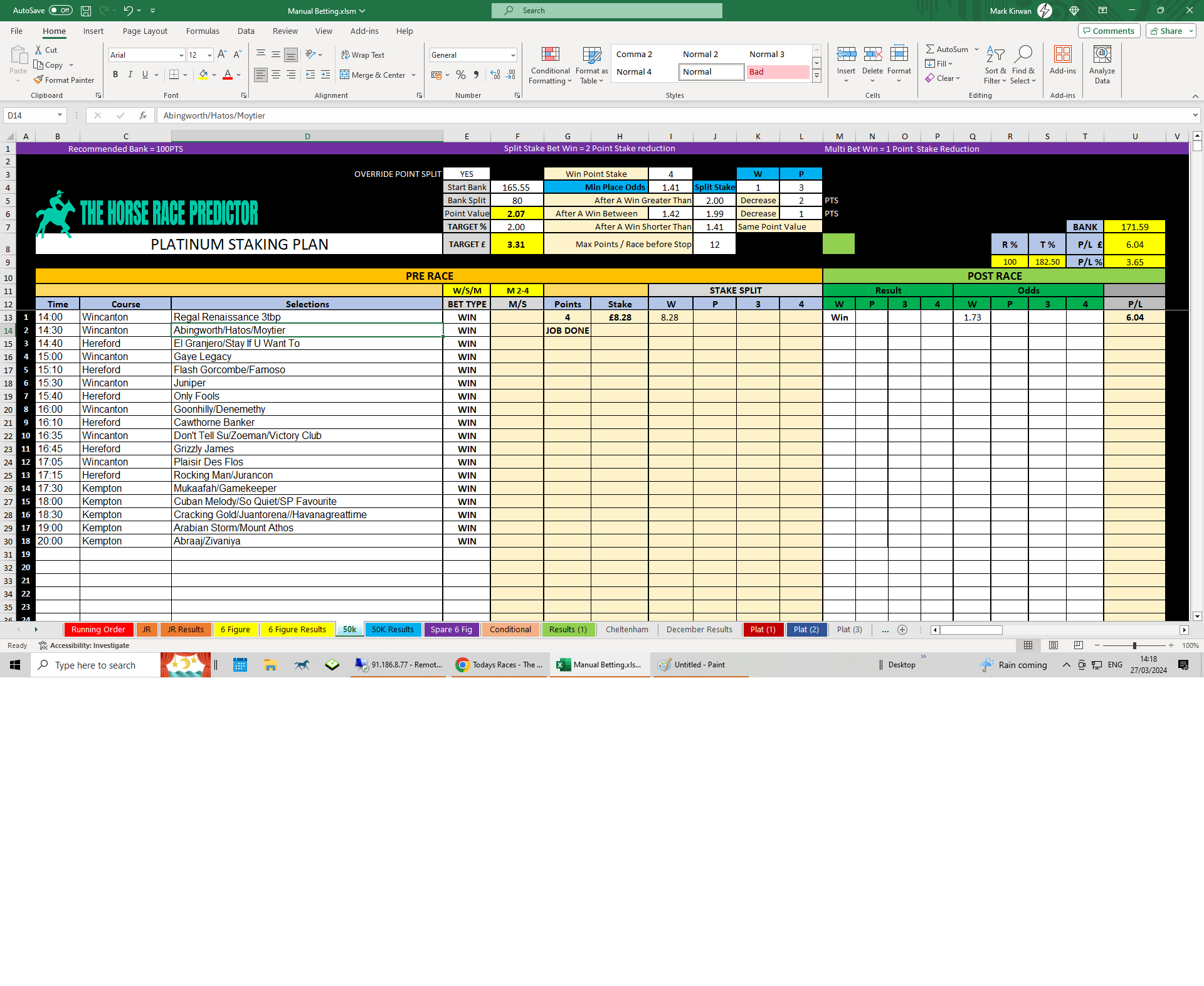Click the Comments button
This screenshot has width=1204, height=986.
point(1108,31)
